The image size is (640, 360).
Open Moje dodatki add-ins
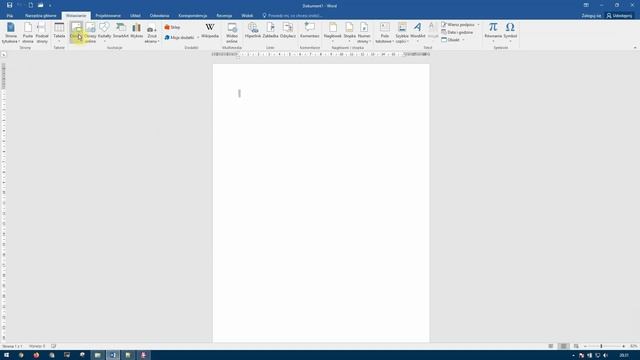click(180, 38)
